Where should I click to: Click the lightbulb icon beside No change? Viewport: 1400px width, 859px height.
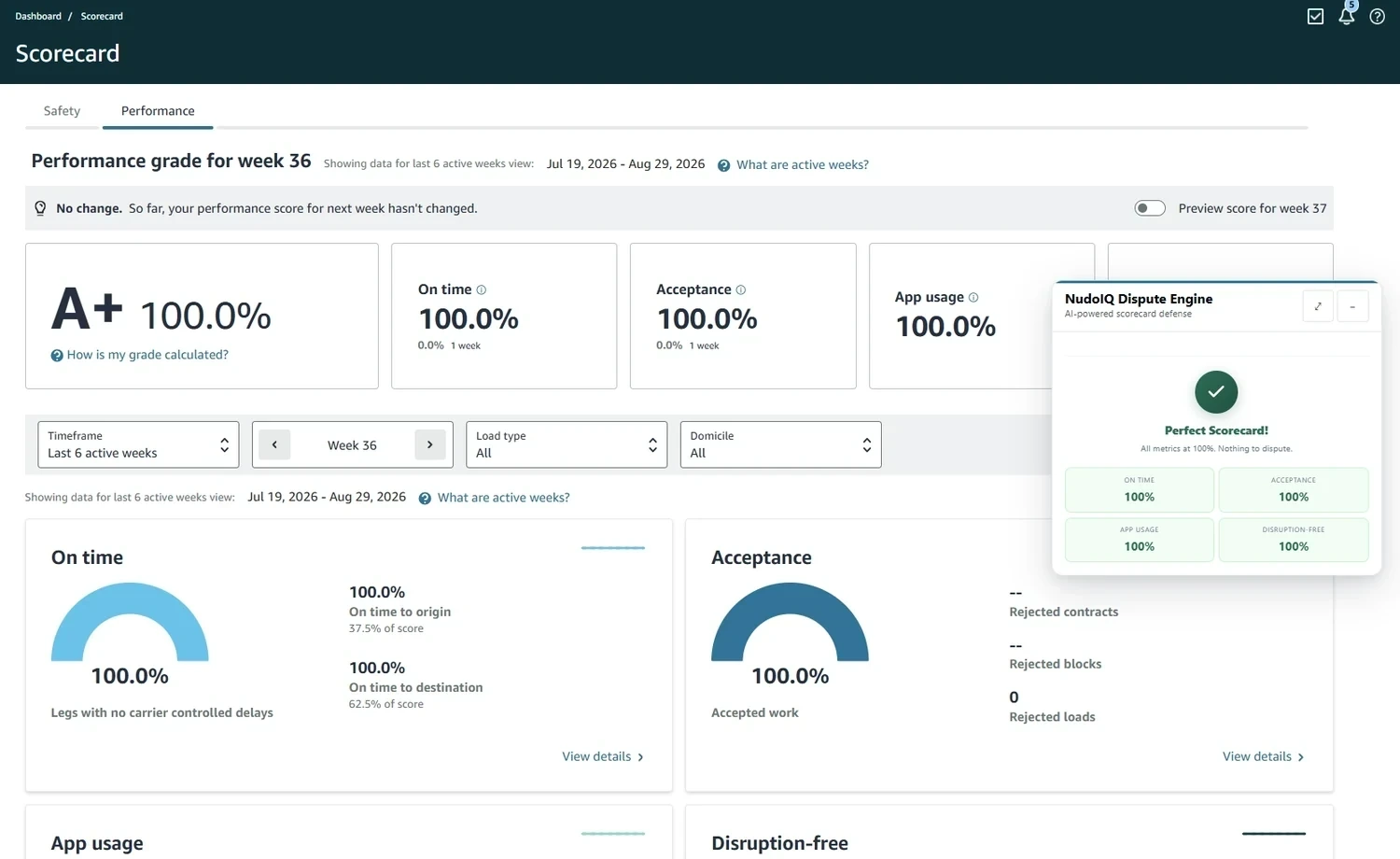pyautogui.click(x=40, y=208)
